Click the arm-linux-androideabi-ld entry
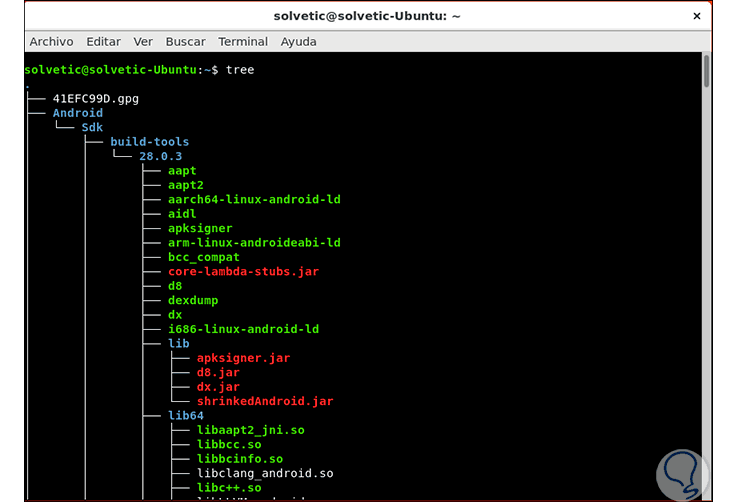Image resolution: width=738 pixels, height=502 pixels. (x=254, y=243)
